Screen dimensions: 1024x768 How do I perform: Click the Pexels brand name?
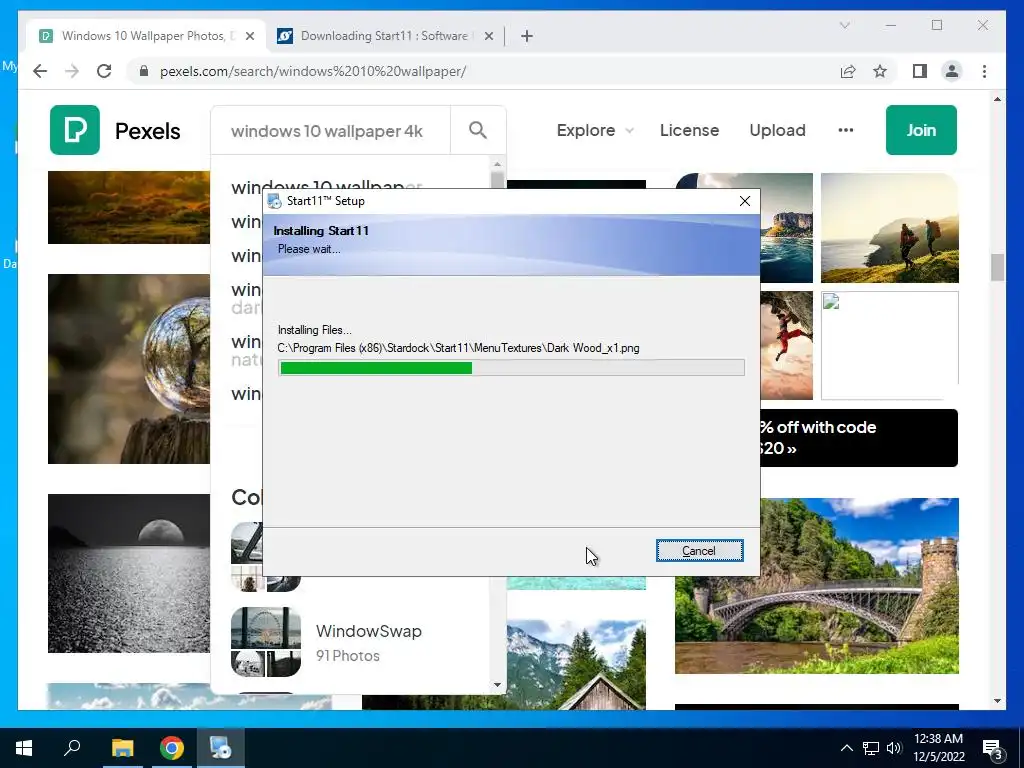[x=148, y=131]
